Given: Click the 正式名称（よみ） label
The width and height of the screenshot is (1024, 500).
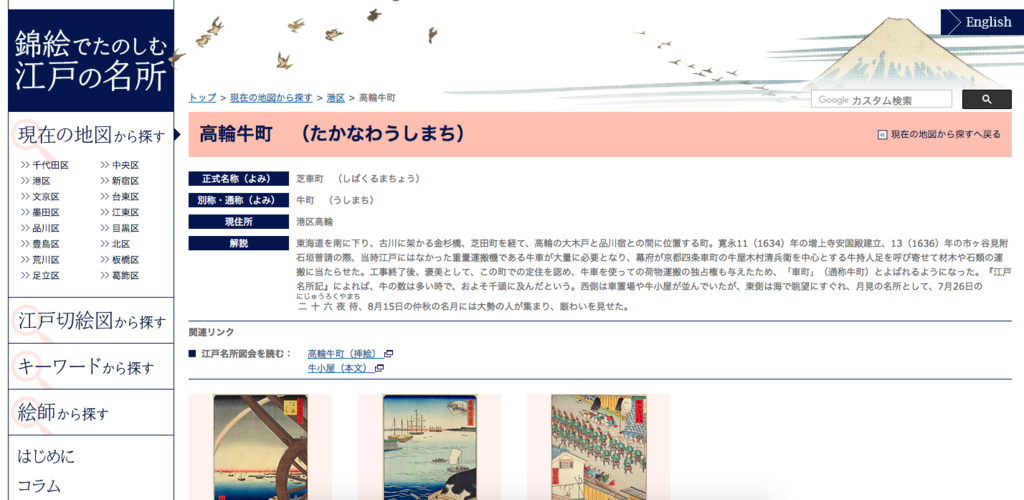Looking at the screenshot, I should [x=238, y=178].
